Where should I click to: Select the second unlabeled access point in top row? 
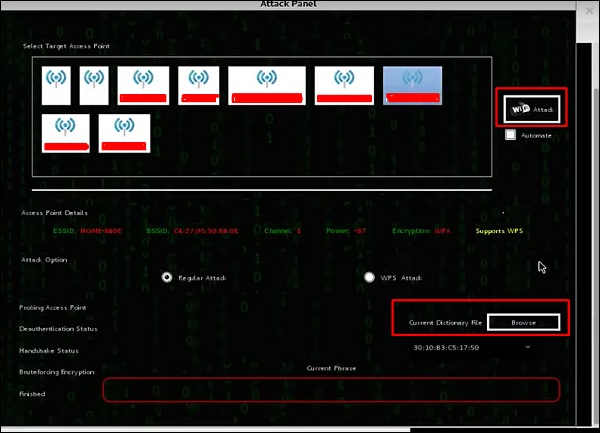click(x=94, y=86)
